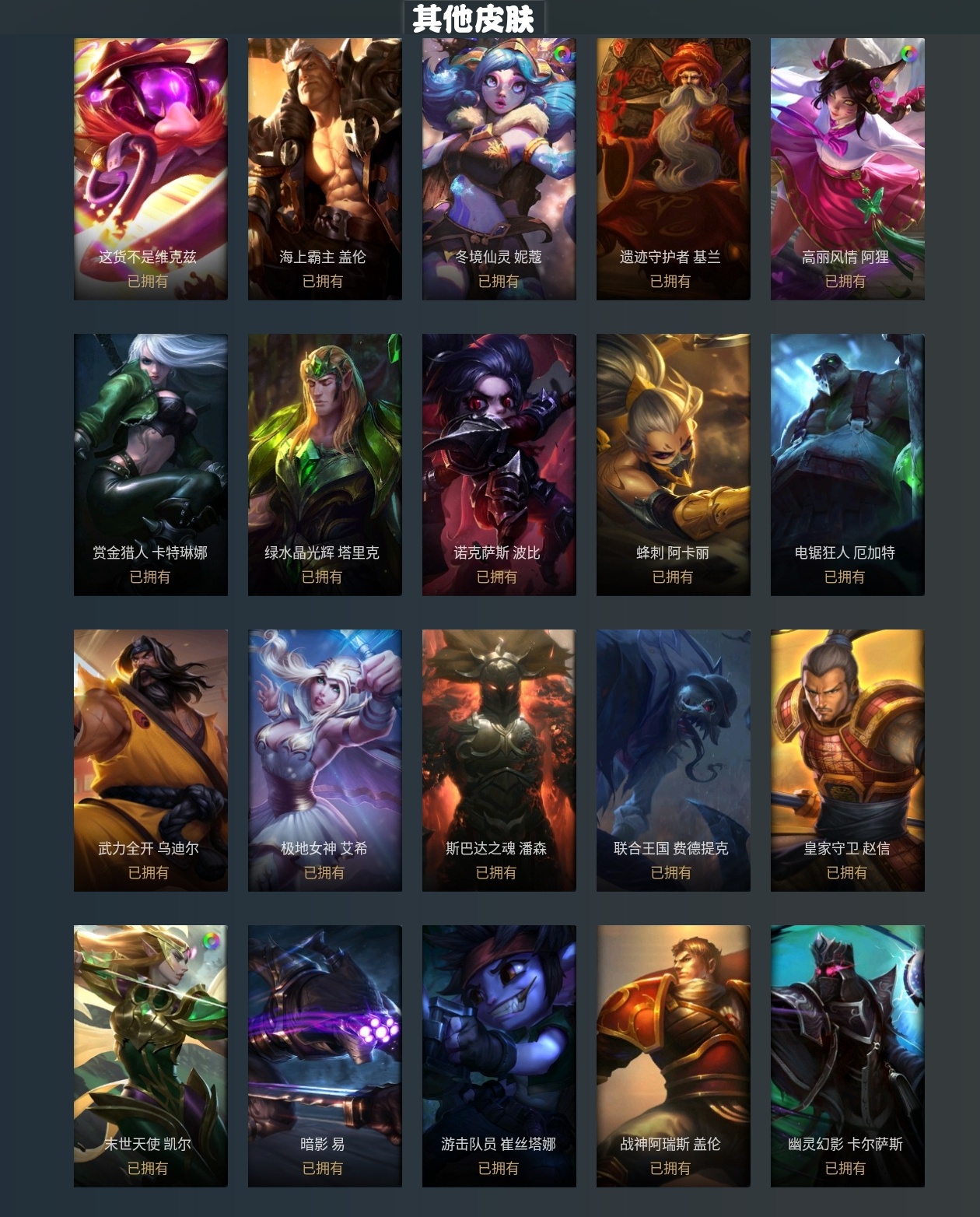
Task: Click the 已拥有 label under 游击队员 崔丝塔娜
Action: 499,1168
